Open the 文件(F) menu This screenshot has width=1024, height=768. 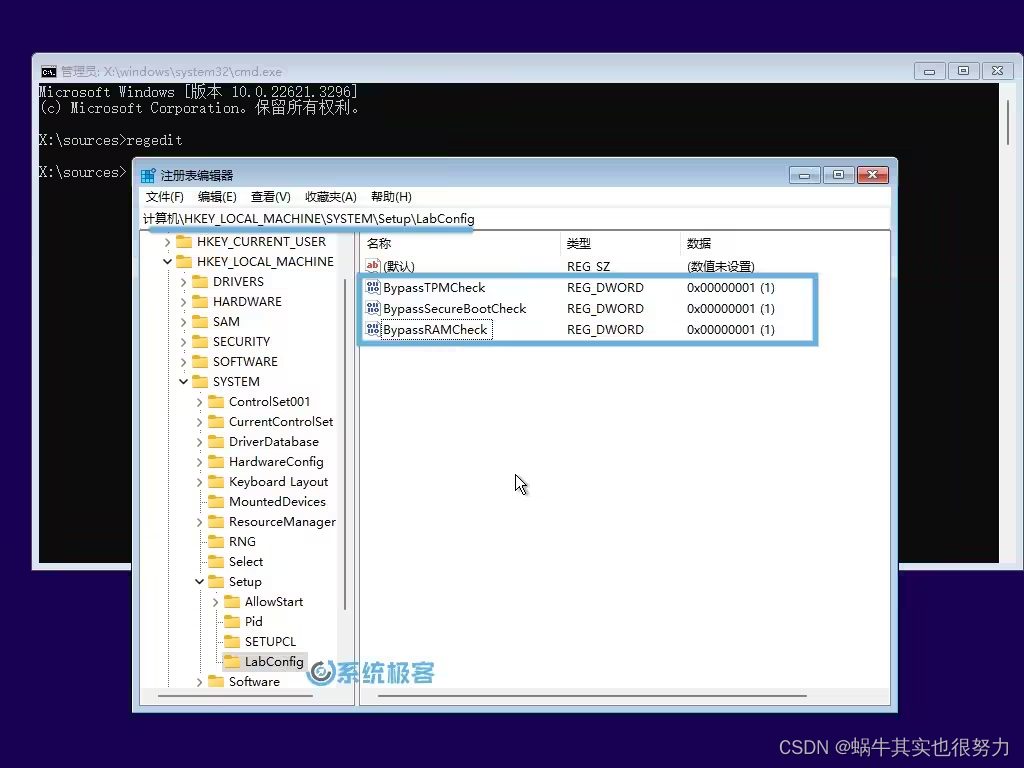tap(165, 197)
